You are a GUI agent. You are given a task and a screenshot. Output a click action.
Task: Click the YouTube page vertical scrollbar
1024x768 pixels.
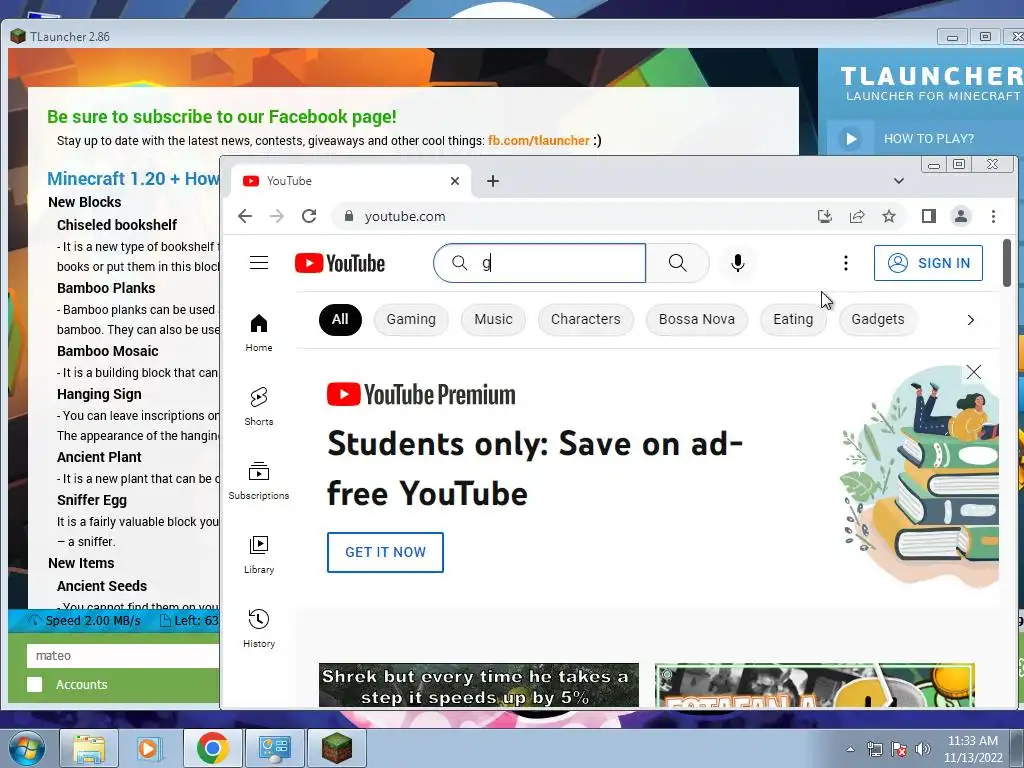(x=1006, y=263)
